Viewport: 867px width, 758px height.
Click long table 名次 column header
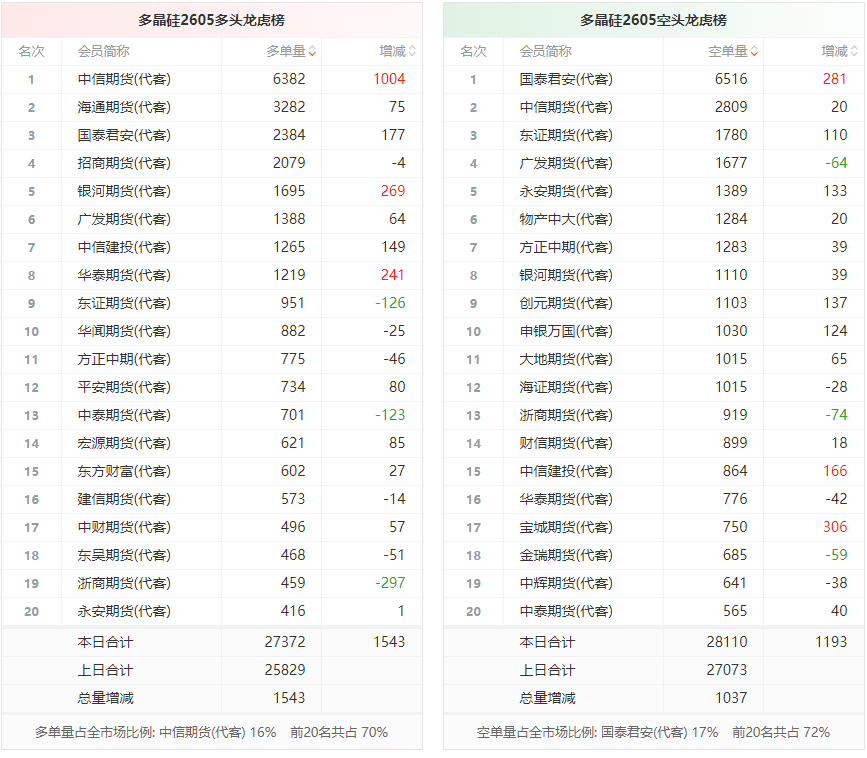(32, 51)
